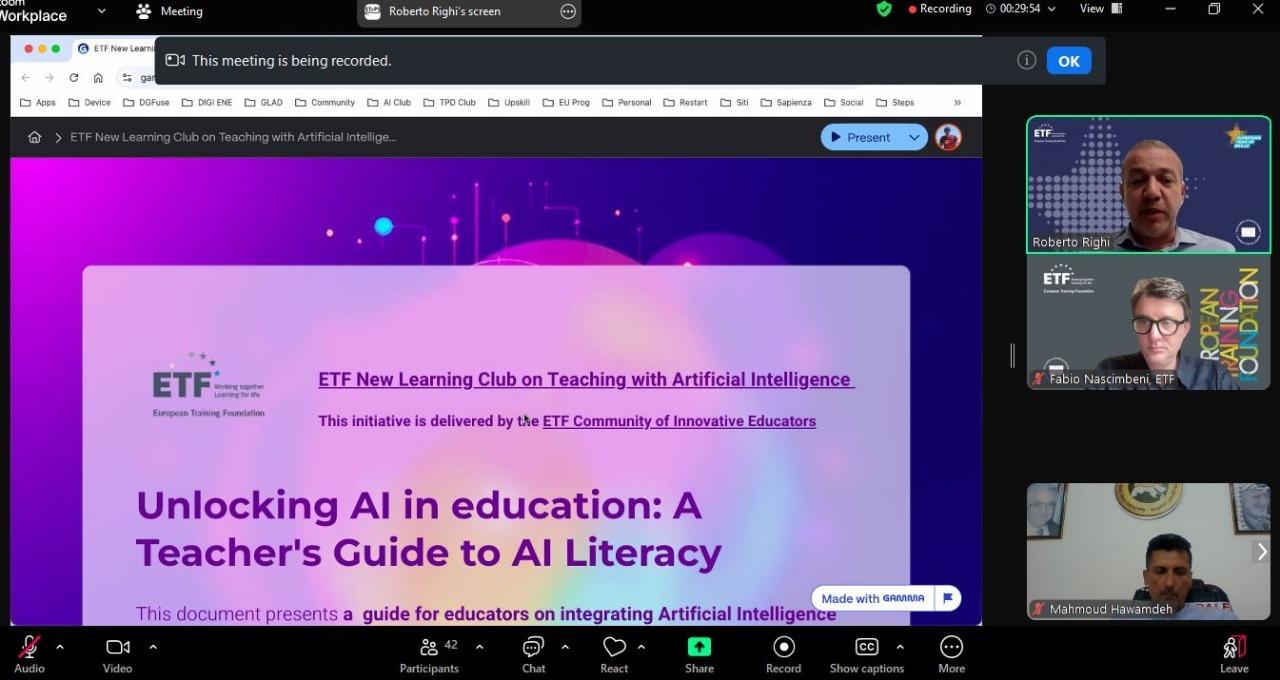Open ETF New Learning Club link
1280x680 pixels.
click(x=586, y=380)
